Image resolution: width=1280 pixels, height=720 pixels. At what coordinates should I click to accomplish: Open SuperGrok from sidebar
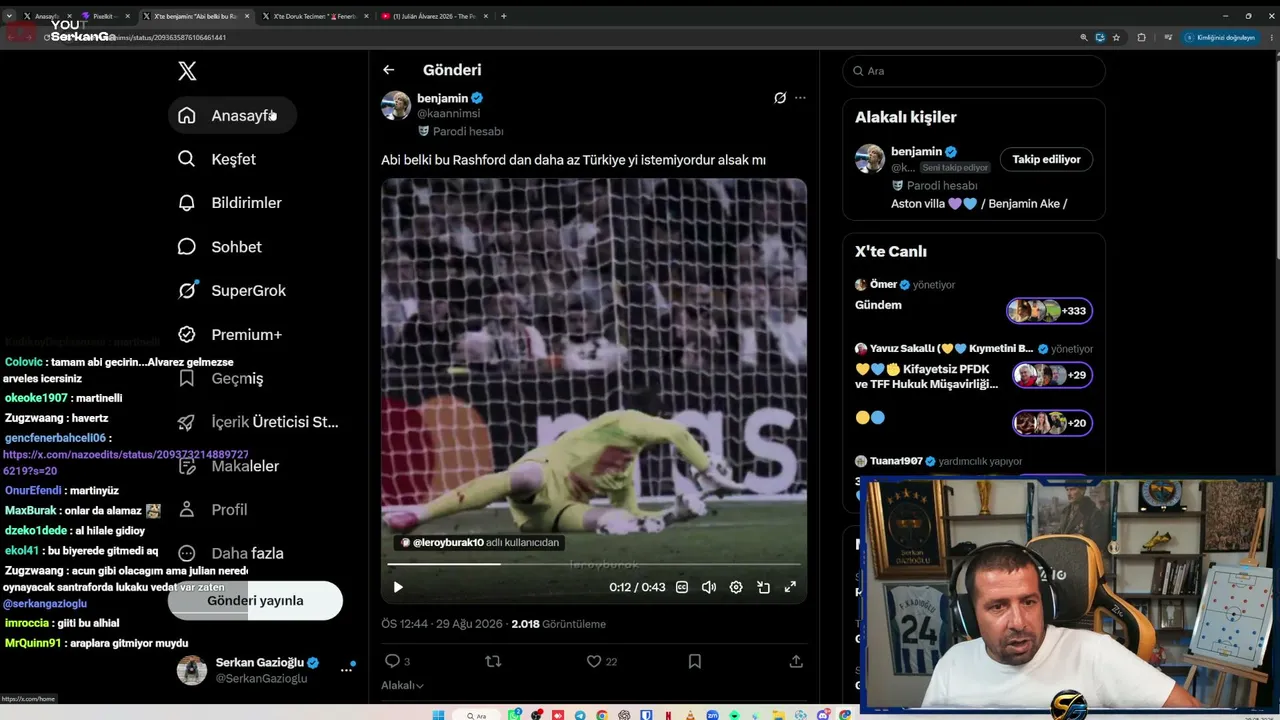pos(232,291)
